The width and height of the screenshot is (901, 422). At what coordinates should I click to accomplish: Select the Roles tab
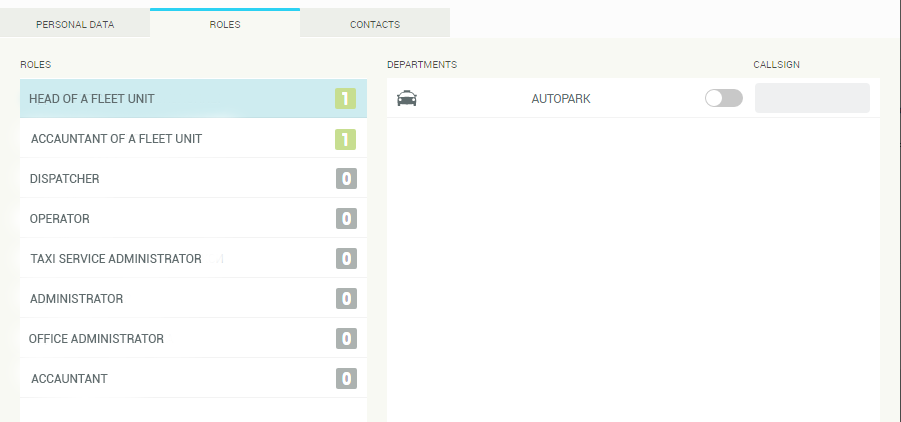tap(225, 24)
